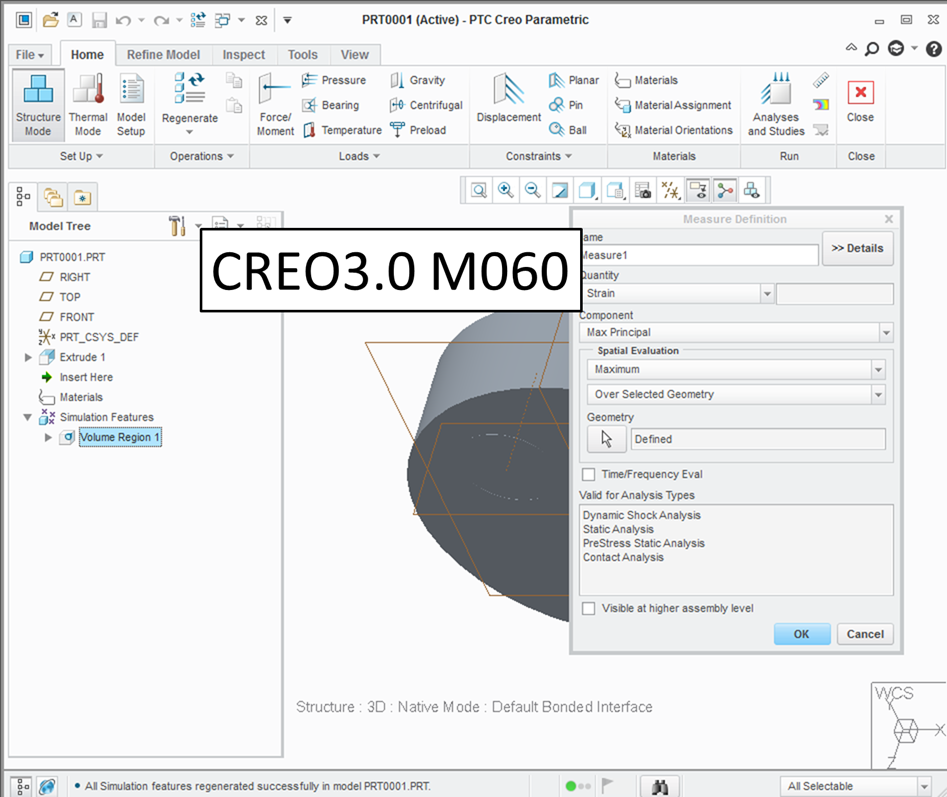Open Over Selected Geometry dropdown
This screenshot has height=797, width=947.
pyautogui.click(x=878, y=394)
